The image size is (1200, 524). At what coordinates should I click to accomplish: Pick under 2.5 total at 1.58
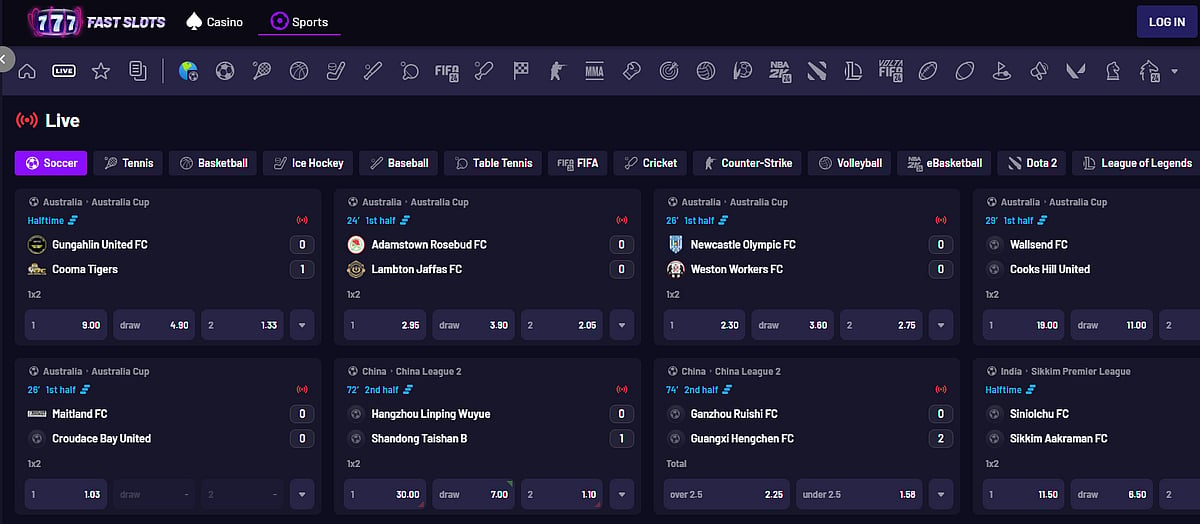860,494
